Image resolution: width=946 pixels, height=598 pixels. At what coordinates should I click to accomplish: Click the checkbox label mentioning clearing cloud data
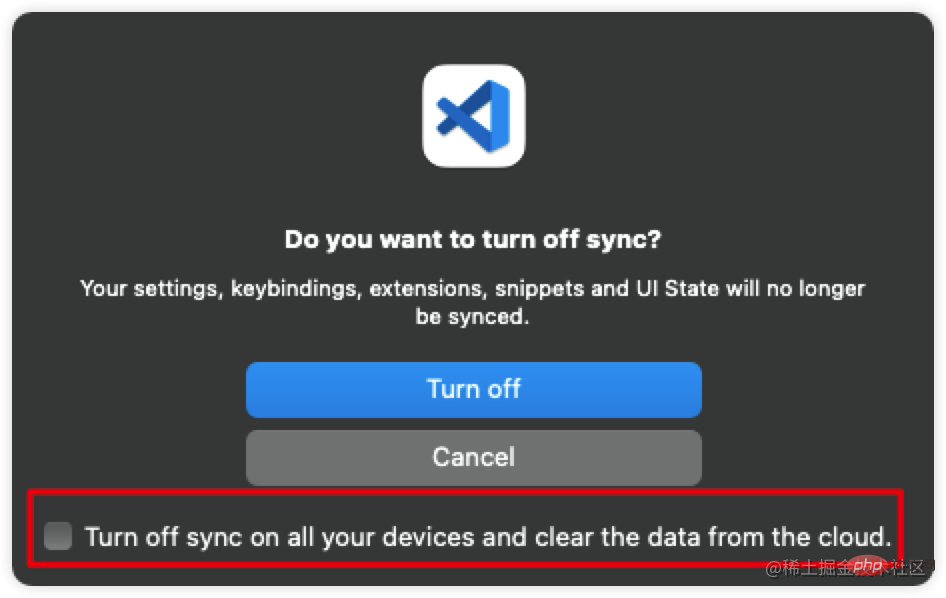pos(487,536)
